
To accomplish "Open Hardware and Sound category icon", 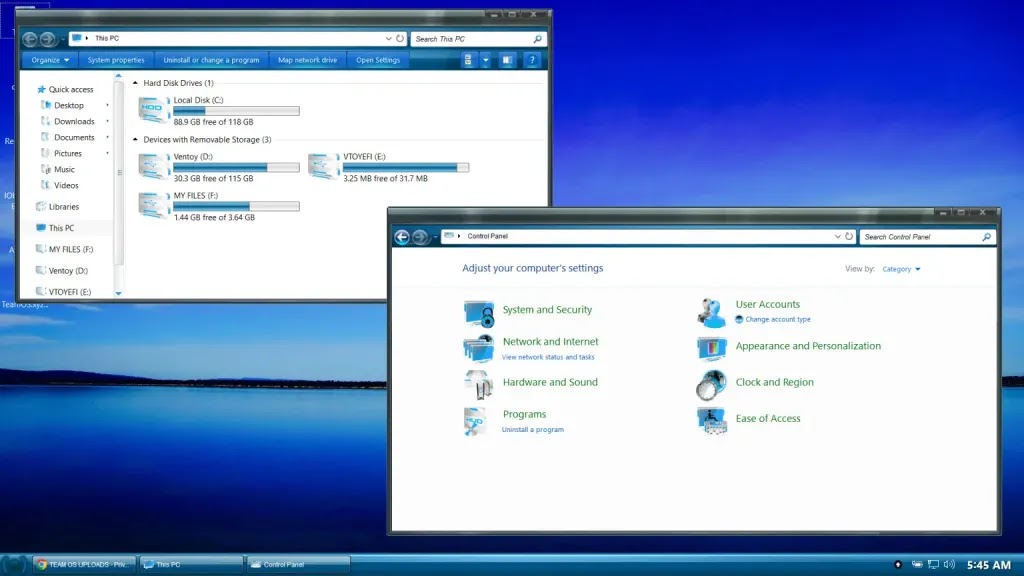I will click(479, 385).
